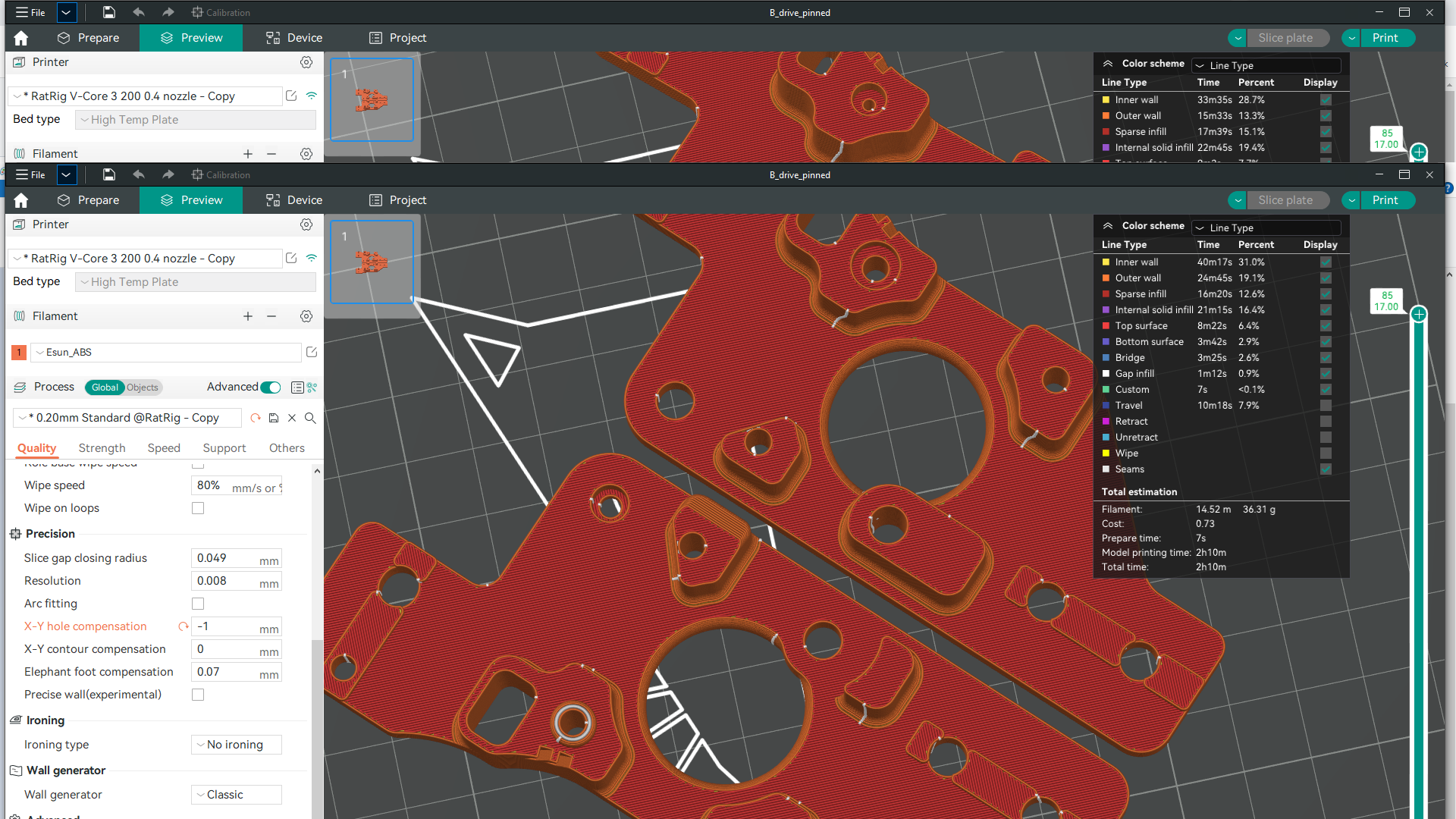Image resolution: width=1456 pixels, height=819 pixels.
Task: Open the Bed type dropdown
Action: (x=195, y=281)
